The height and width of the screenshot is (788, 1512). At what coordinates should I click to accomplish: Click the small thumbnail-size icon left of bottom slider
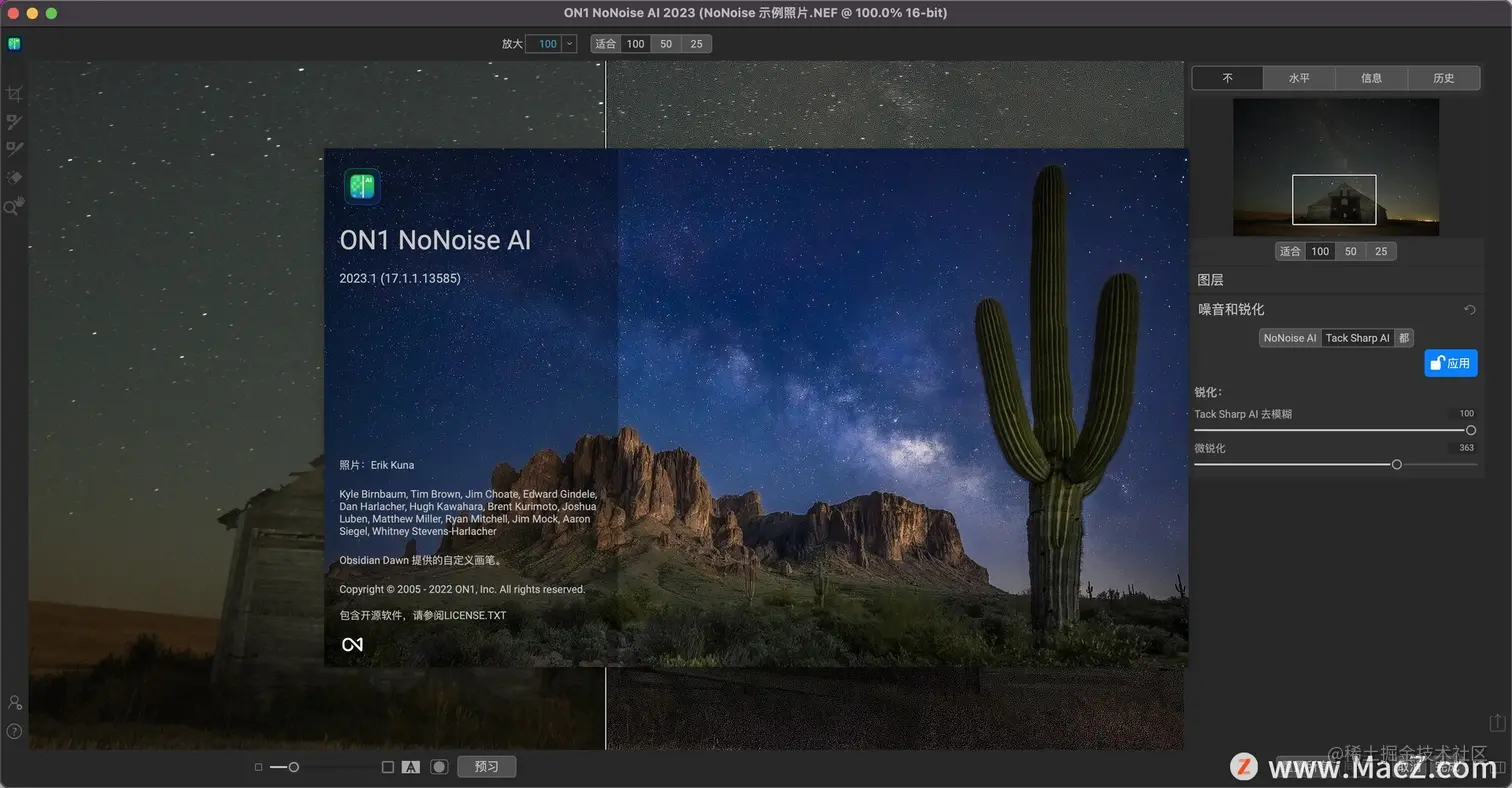coord(258,767)
